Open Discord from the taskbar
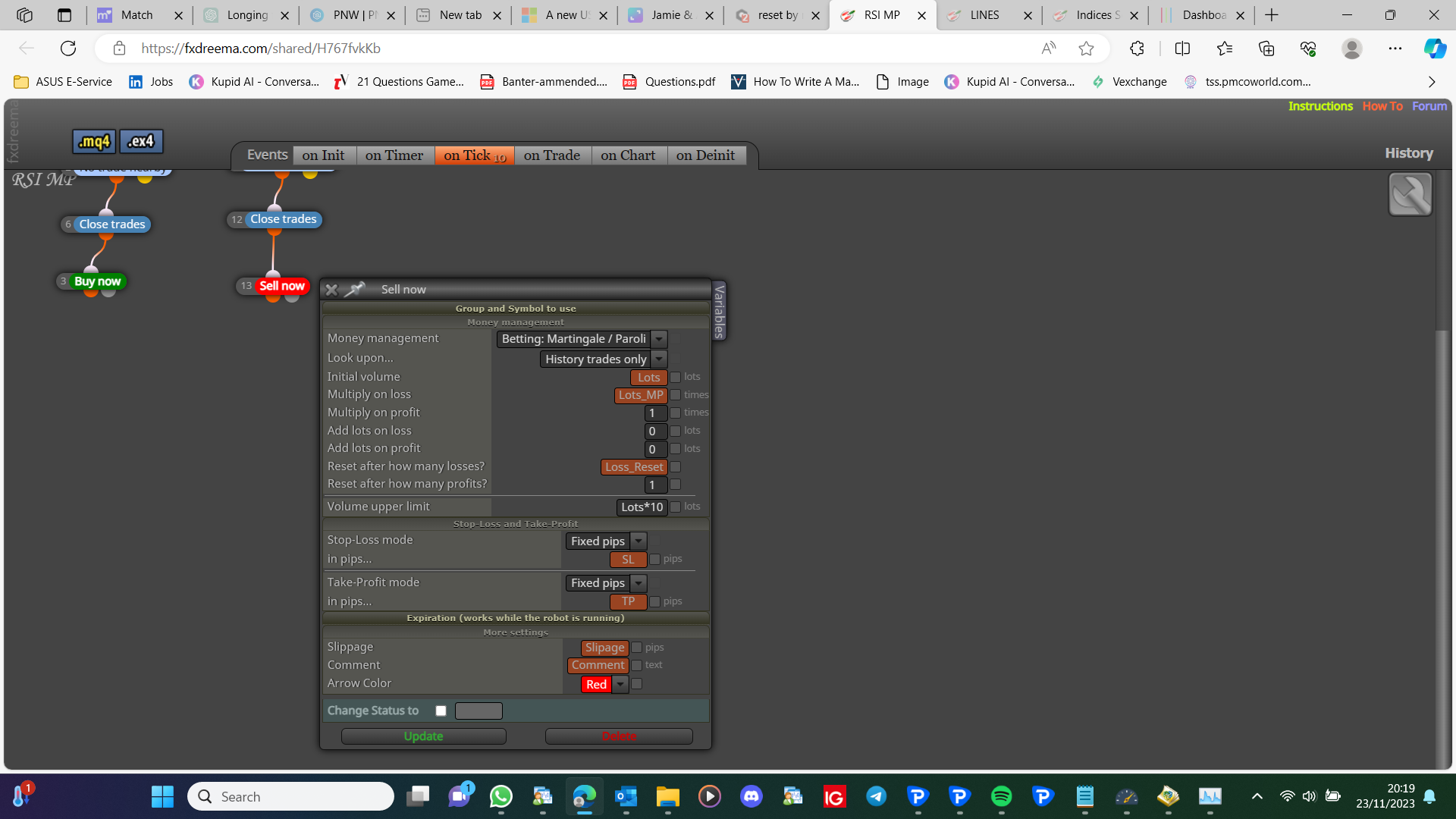This screenshot has height=819, width=1456. [752, 796]
